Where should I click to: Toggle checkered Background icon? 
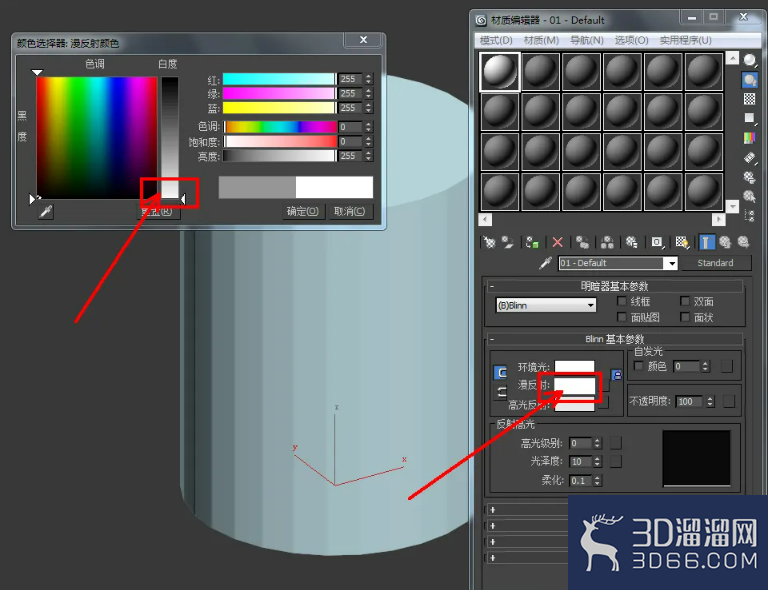(749, 99)
